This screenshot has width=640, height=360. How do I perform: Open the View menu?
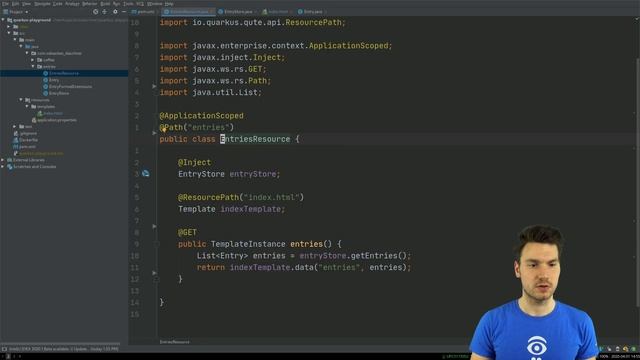27,4
